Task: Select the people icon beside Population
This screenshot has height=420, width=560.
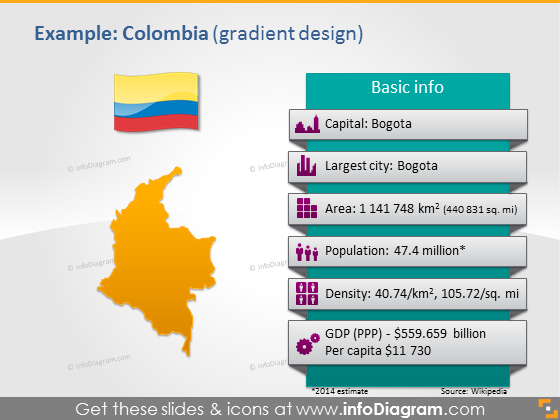Action: (x=307, y=252)
